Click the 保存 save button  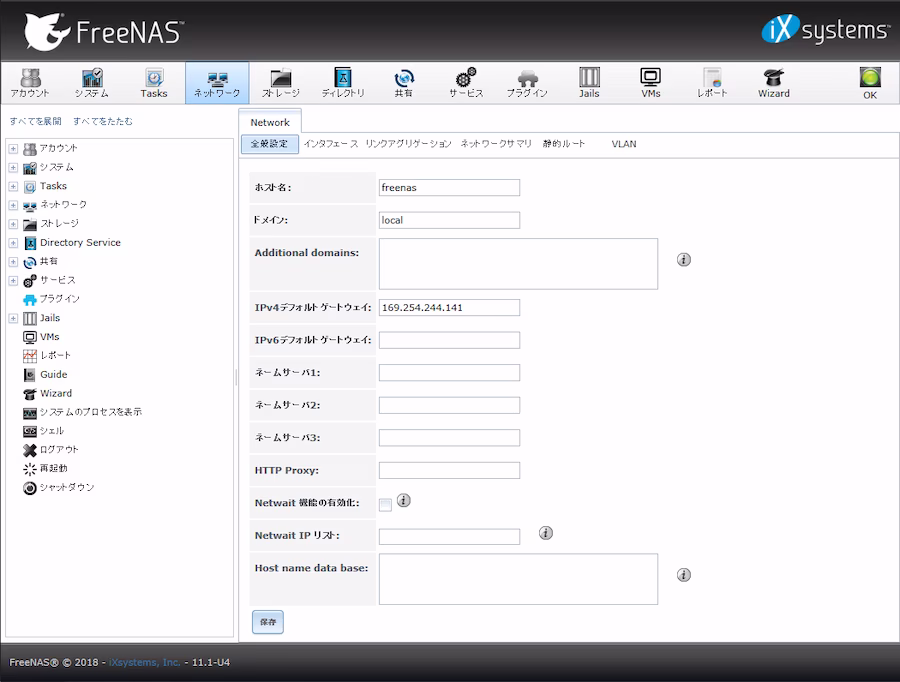(x=267, y=622)
